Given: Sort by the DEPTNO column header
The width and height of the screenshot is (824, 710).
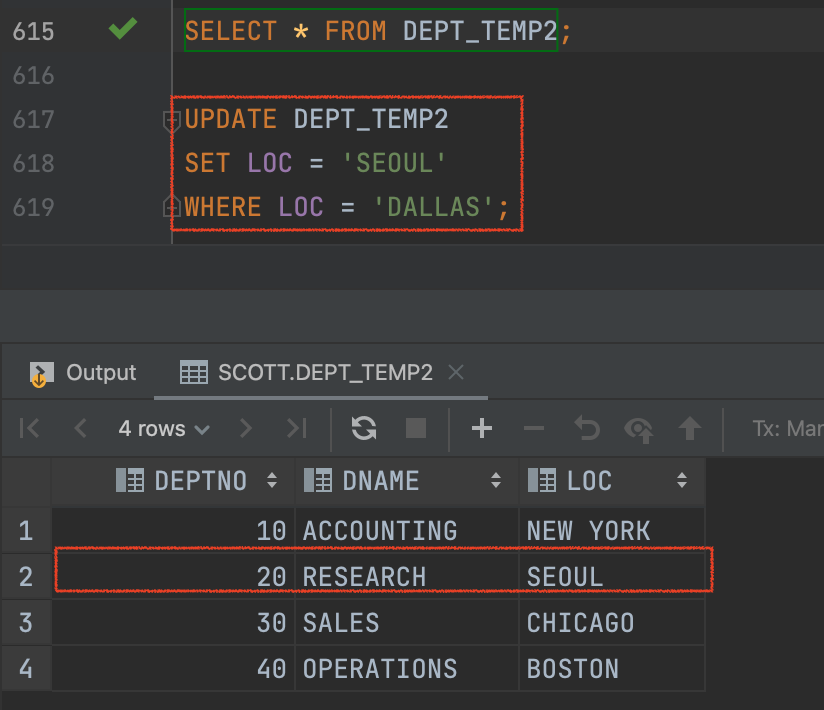Looking at the screenshot, I should (173, 481).
